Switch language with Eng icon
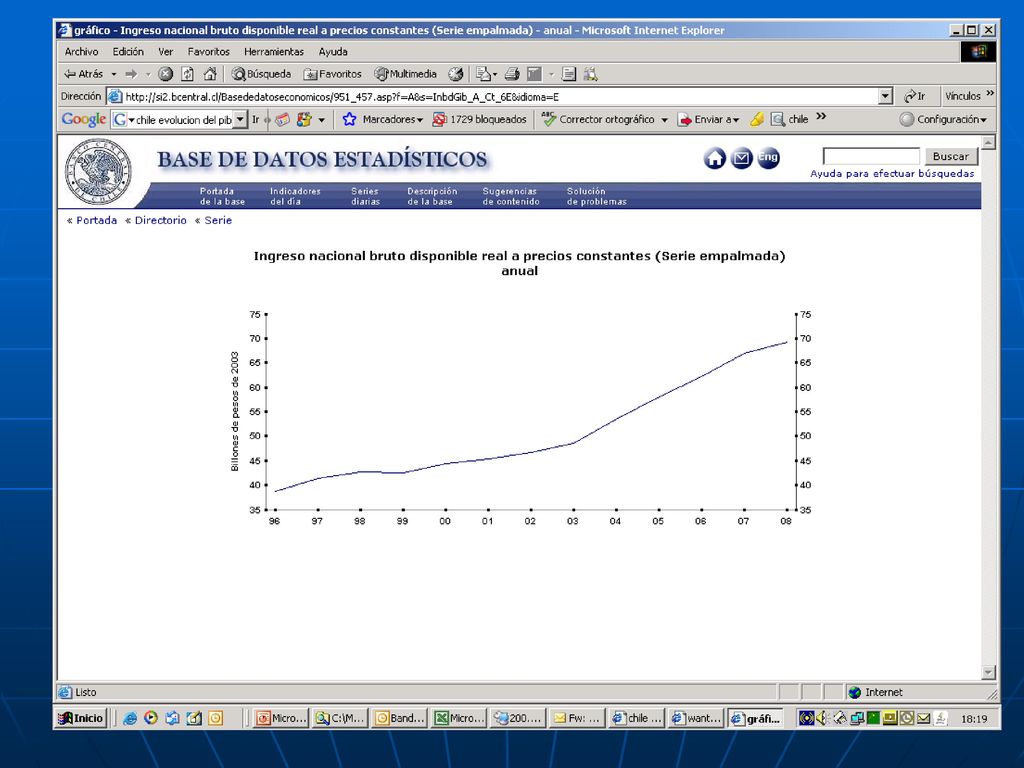This screenshot has height=768, width=1024. click(768, 158)
